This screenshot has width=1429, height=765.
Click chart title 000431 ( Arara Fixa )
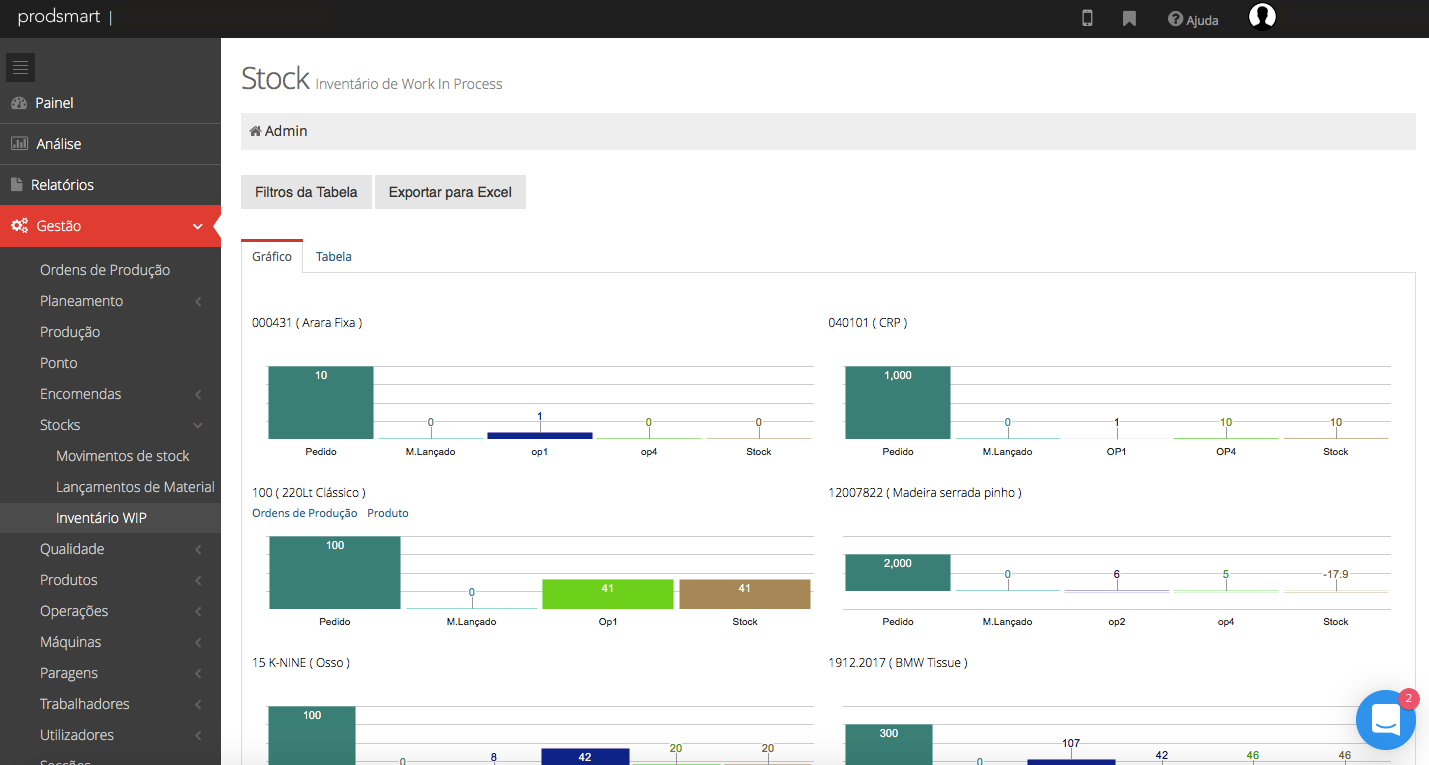pos(307,323)
